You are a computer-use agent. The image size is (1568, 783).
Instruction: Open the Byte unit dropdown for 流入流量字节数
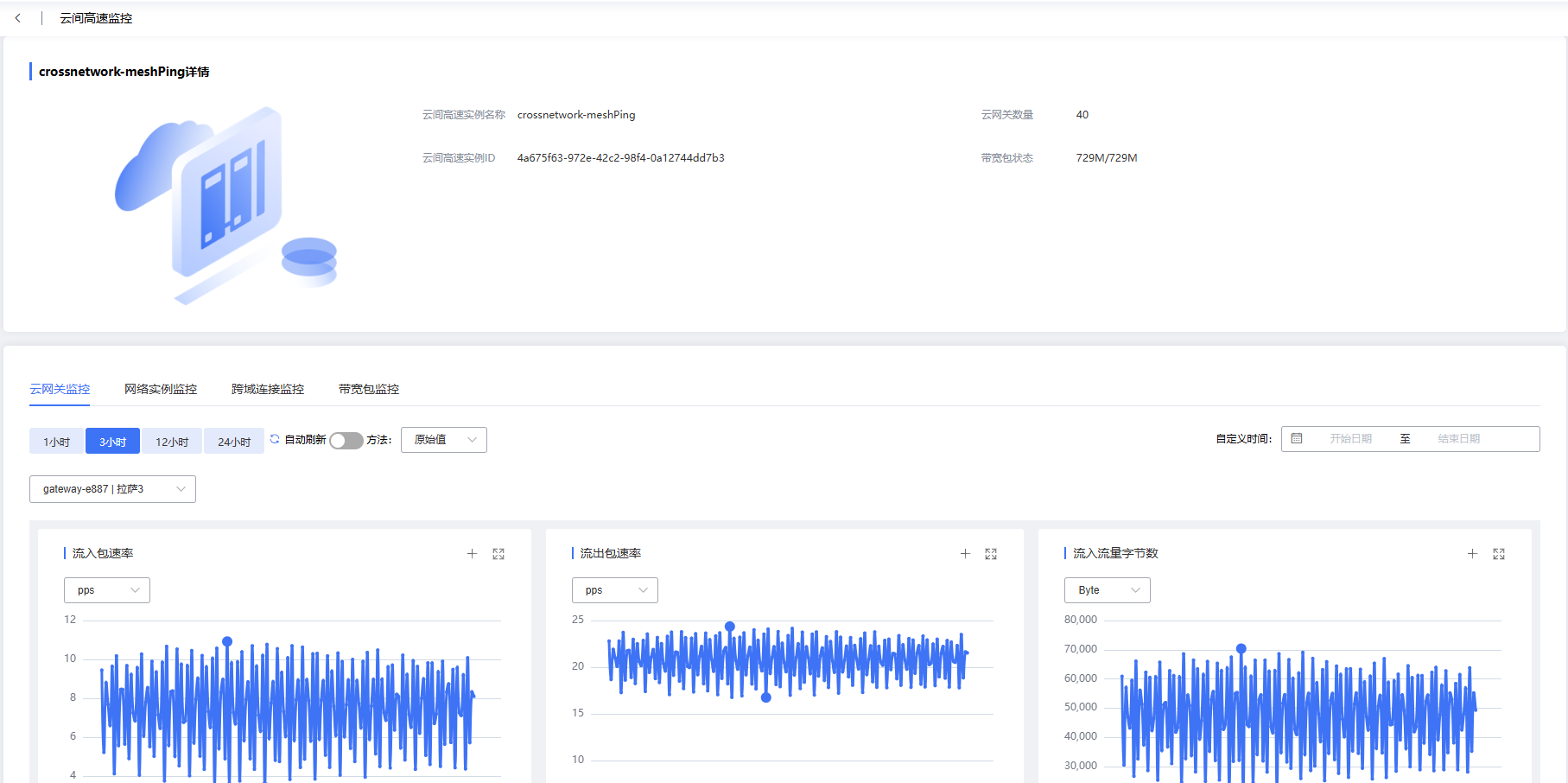click(x=1108, y=590)
